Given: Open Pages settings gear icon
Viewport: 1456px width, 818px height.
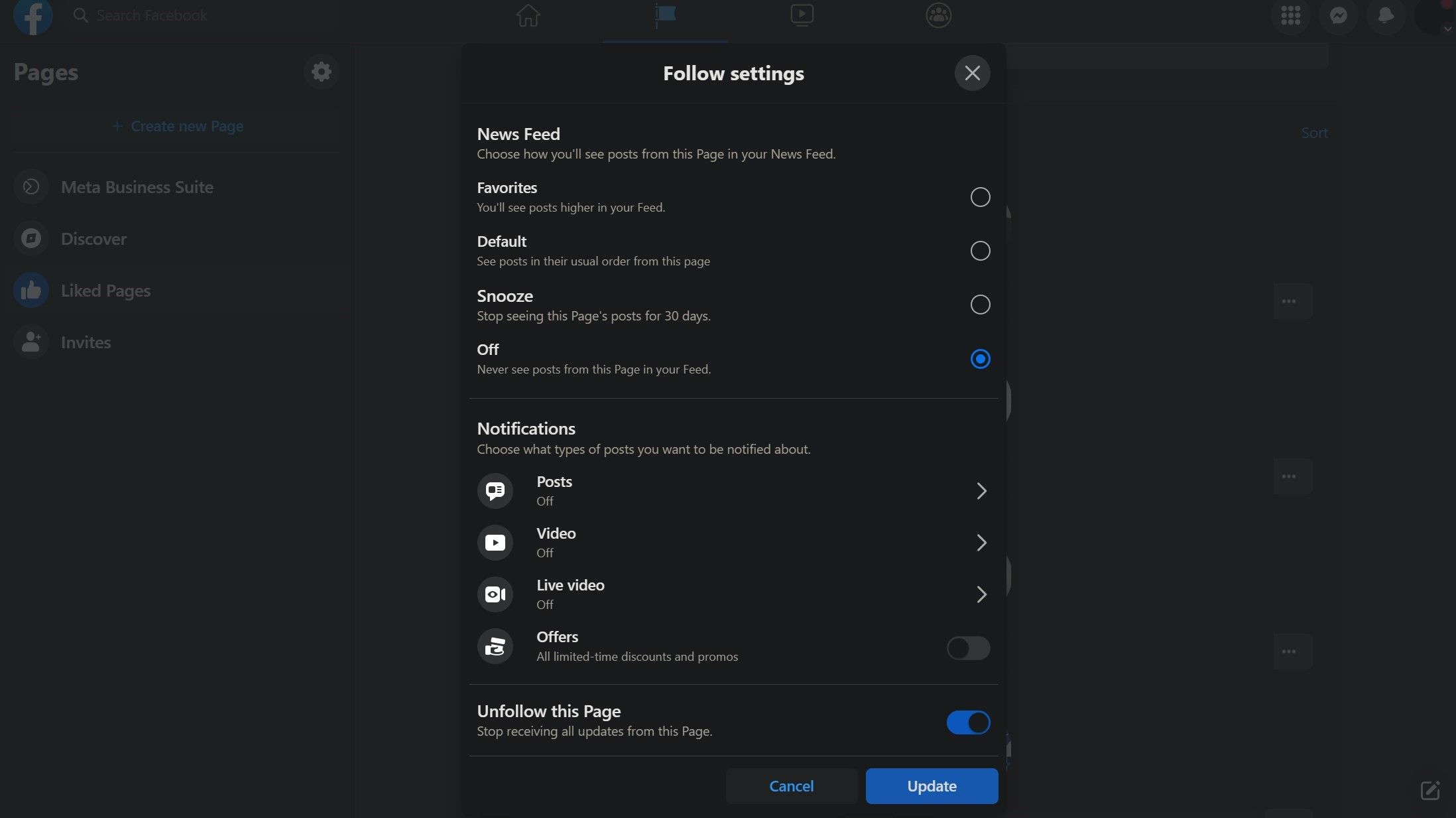Looking at the screenshot, I should (321, 72).
